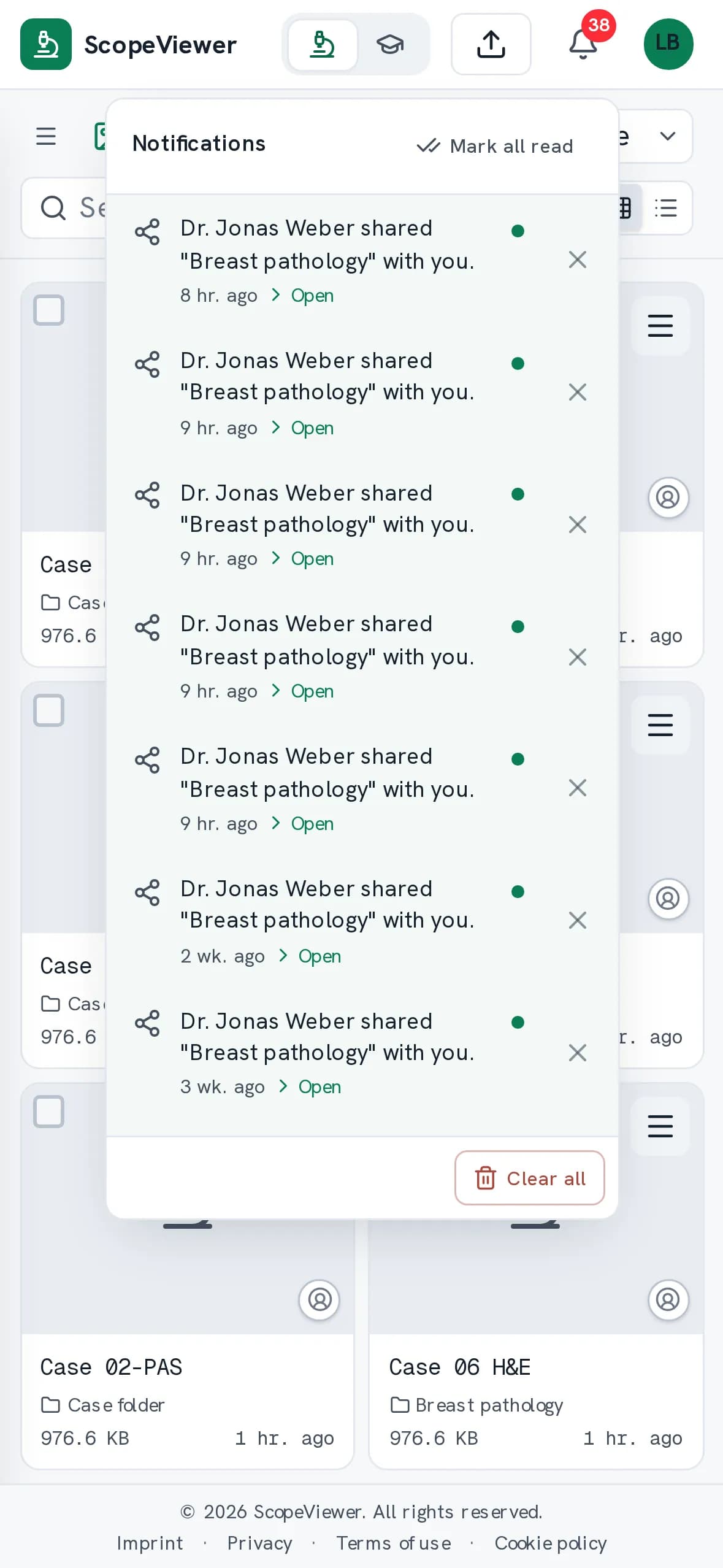This screenshot has height=1568, width=723.
Task: Click the upload button in the header
Action: pos(491,44)
